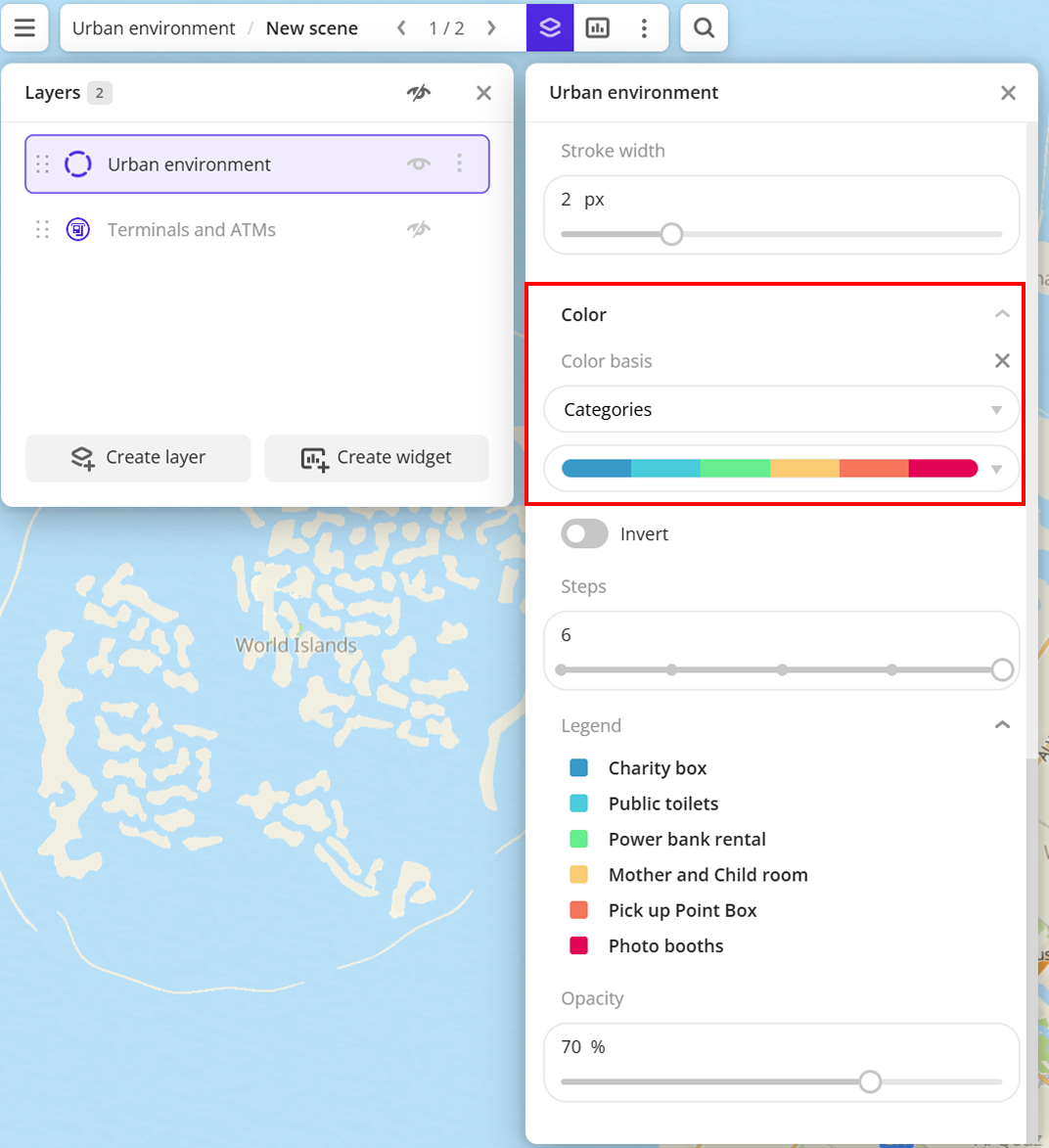Click the Create layer button
1049x1148 pixels.
[x=138, y=458]
